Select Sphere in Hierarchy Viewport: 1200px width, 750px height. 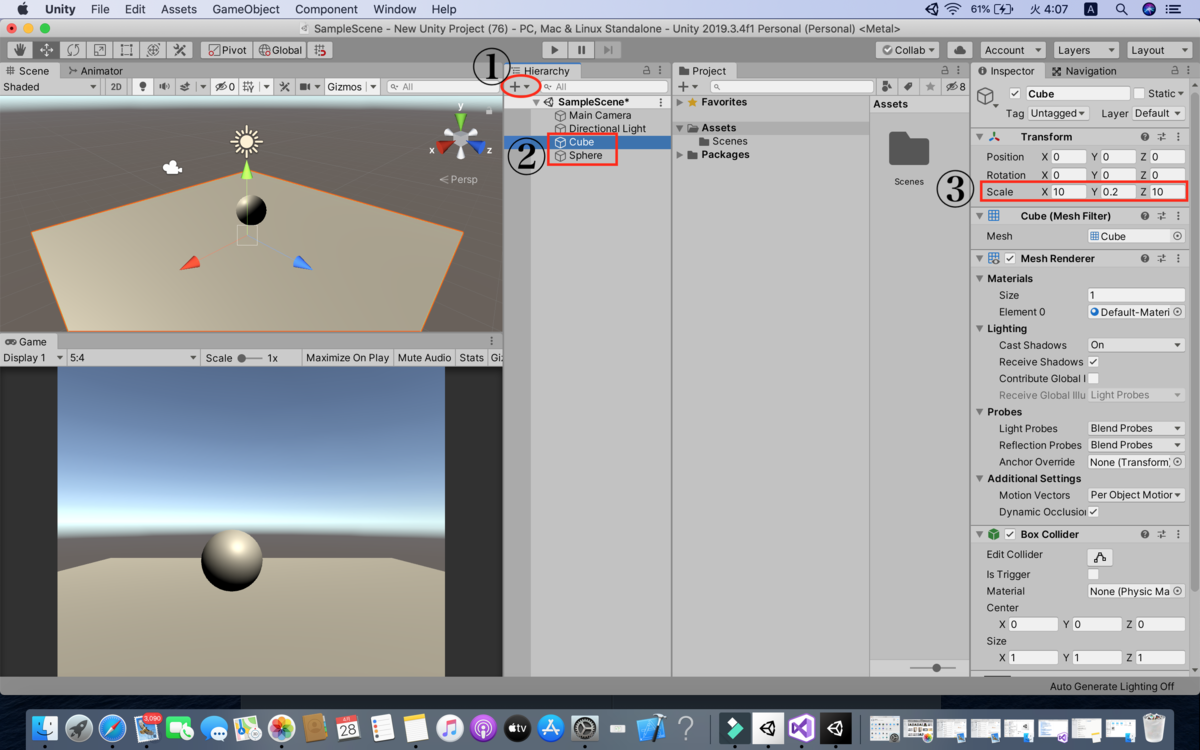point(586,156)
